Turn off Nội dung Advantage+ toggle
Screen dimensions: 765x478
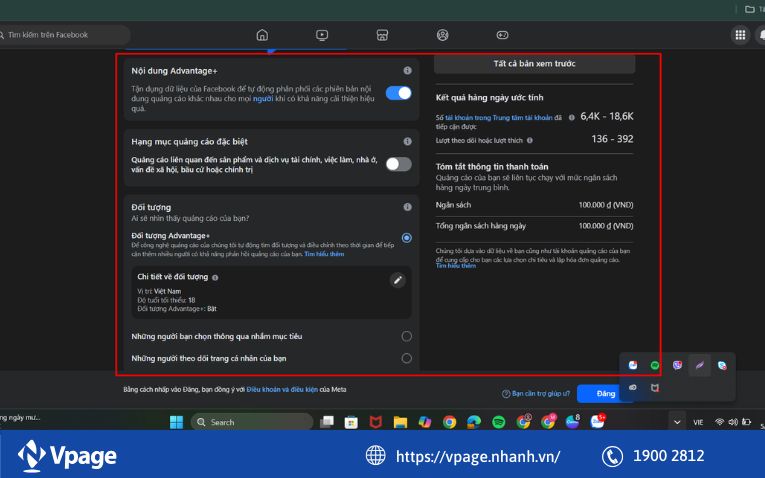coord(399,93)
